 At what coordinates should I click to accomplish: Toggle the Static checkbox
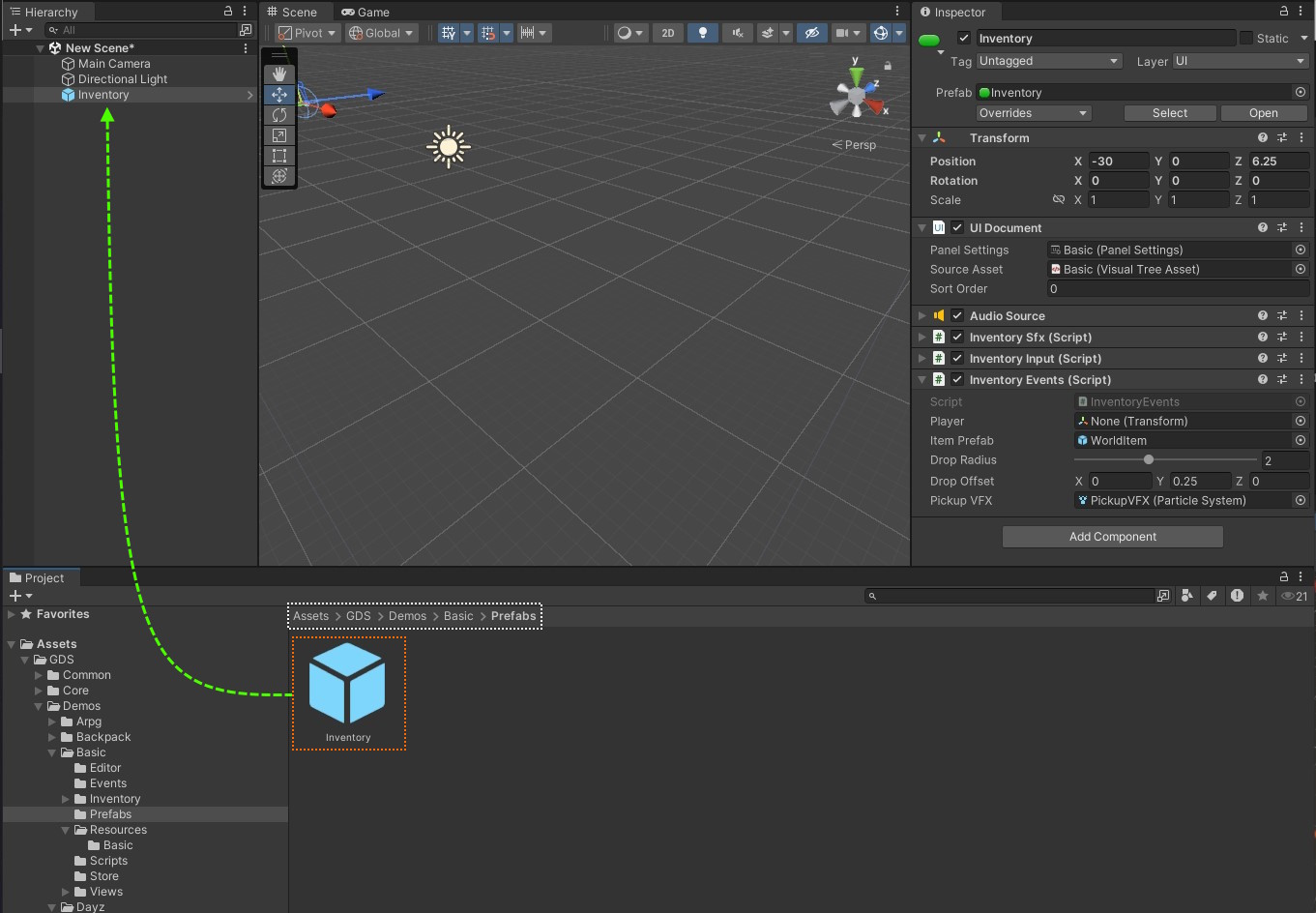tap(1246, 39)
